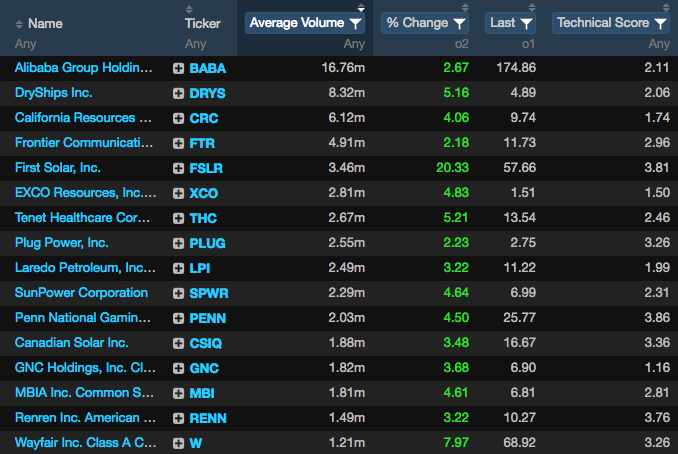Open the Average Volume filter button

click(x=305, y=23)
